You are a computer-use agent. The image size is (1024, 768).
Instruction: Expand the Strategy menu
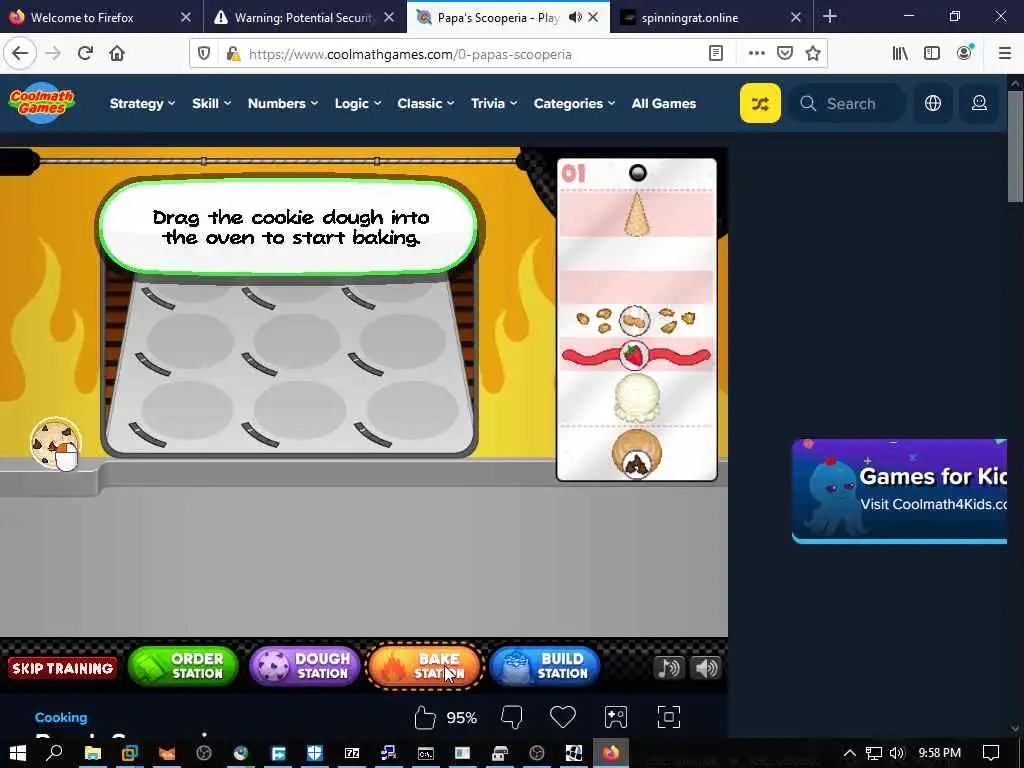(142, 103)
